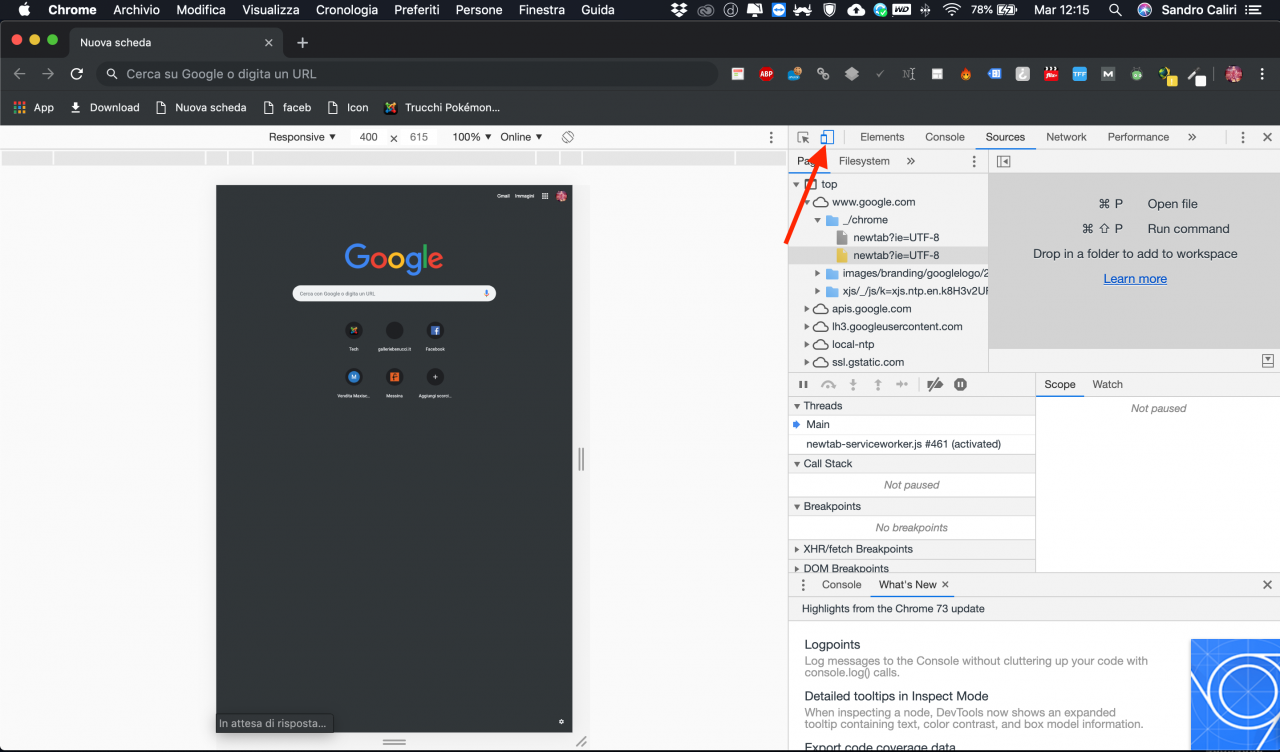Viewport: 1280px width, 752px height.
Task: Open the Responsive device dropdown
Action: 302,137
